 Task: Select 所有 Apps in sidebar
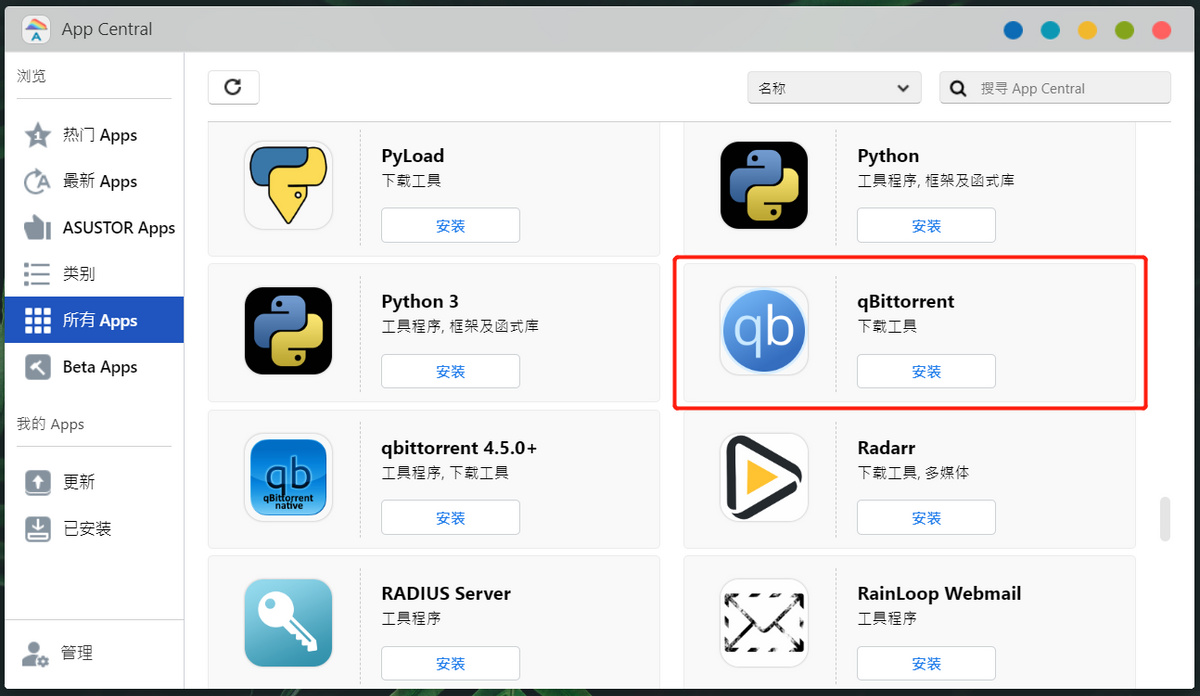coord(92,320)
